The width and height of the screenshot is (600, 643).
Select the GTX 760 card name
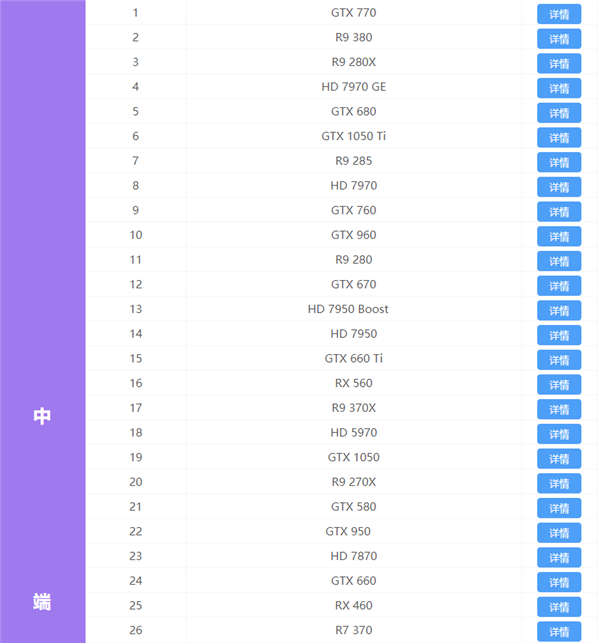pyautogui.click(x=354, y=210)
